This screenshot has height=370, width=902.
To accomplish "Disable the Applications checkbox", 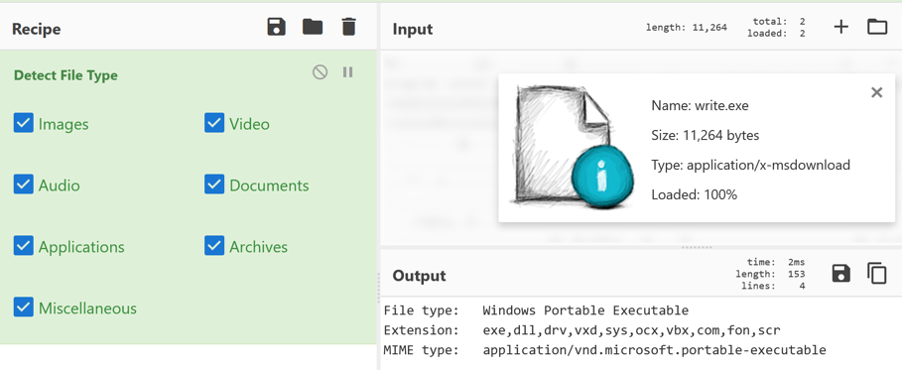I will tap(24, 246).
